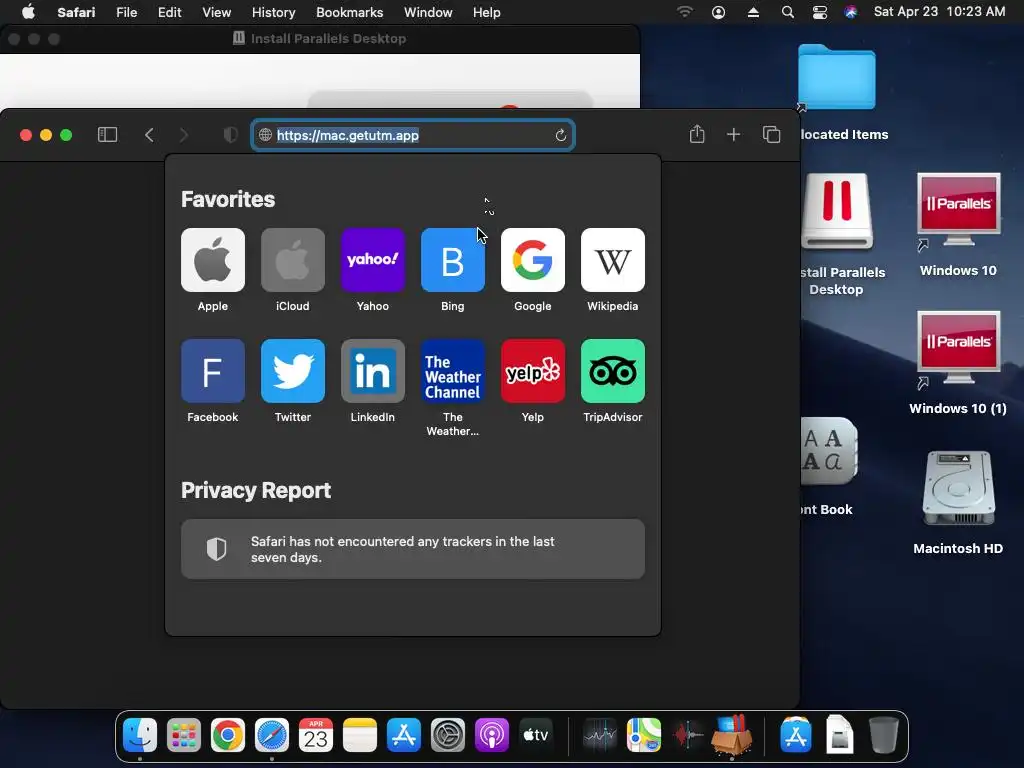The width and height of the screenshot is (1024, 768).
Task: Open Voice Memos from the Dock
Action: (x=688, y=735)
